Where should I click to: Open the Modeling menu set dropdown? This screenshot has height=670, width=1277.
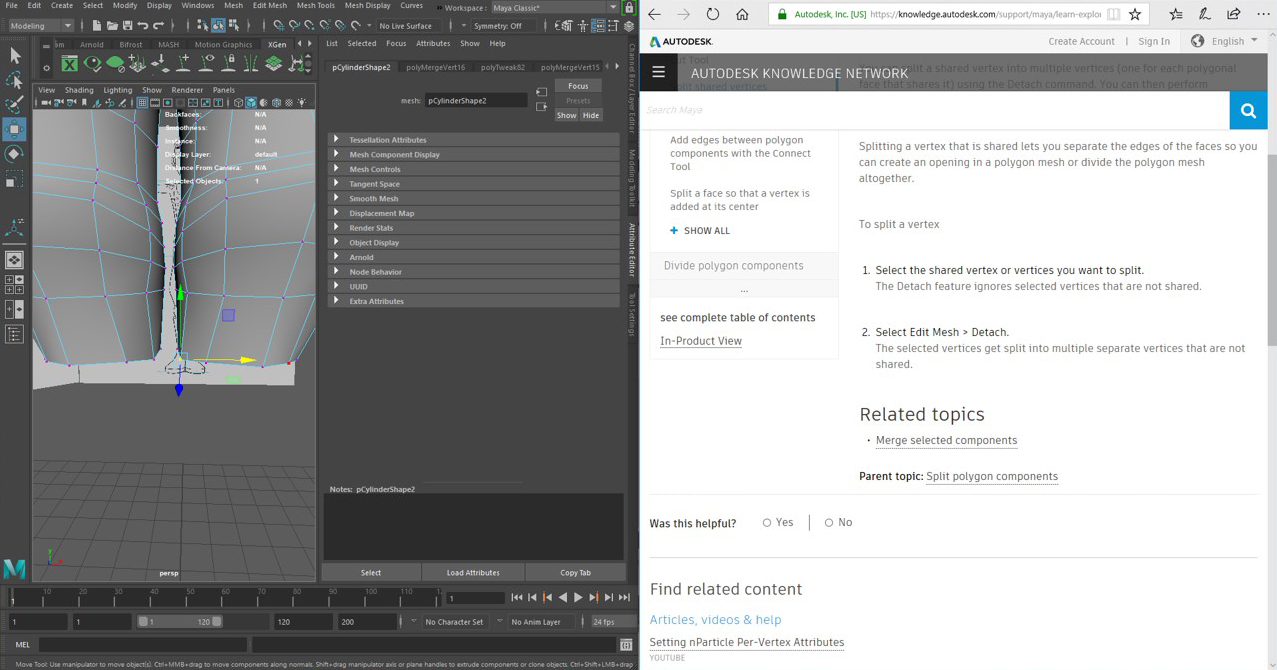click(x=40, y=26)
